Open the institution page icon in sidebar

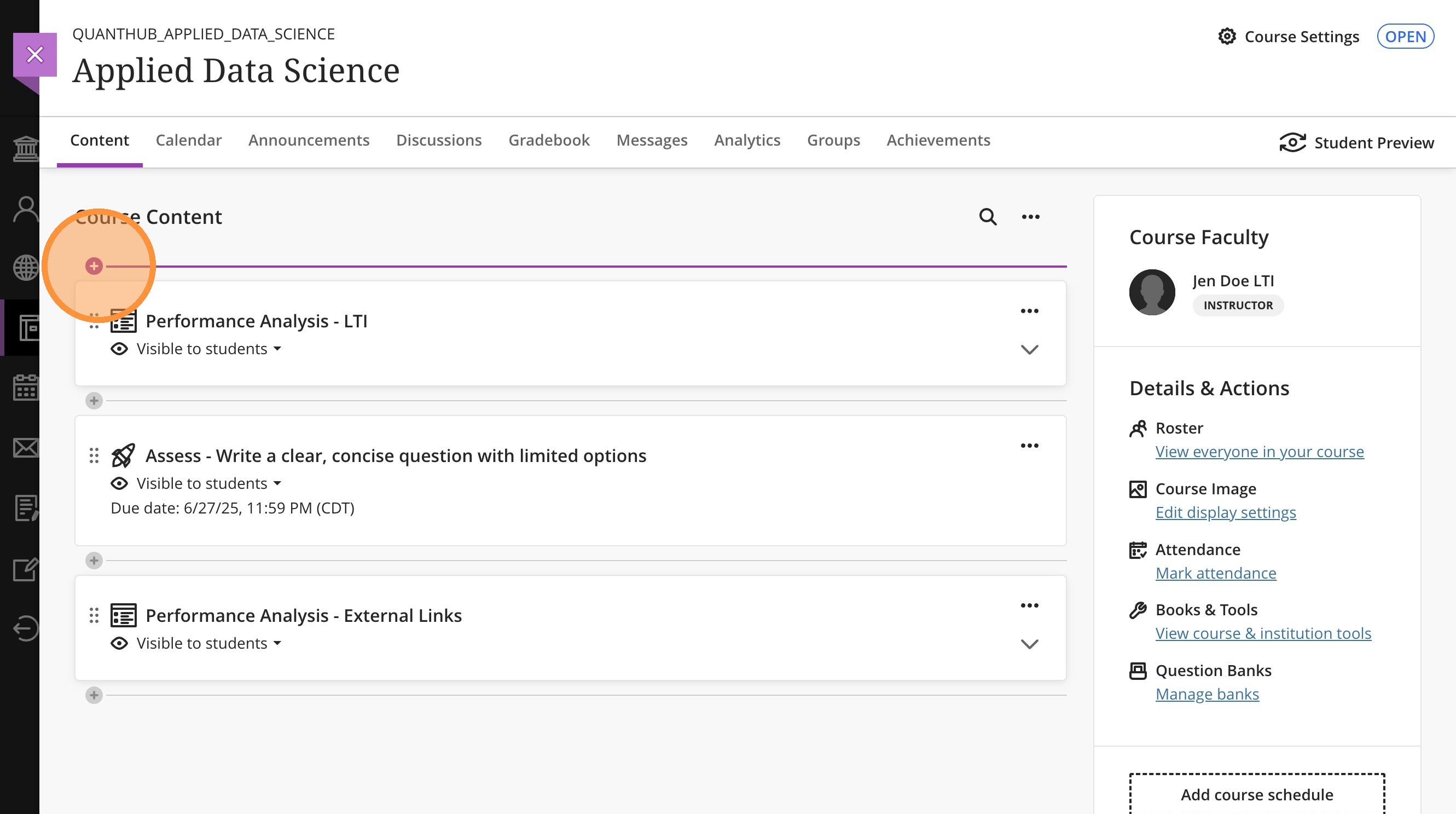pos(26,149)
